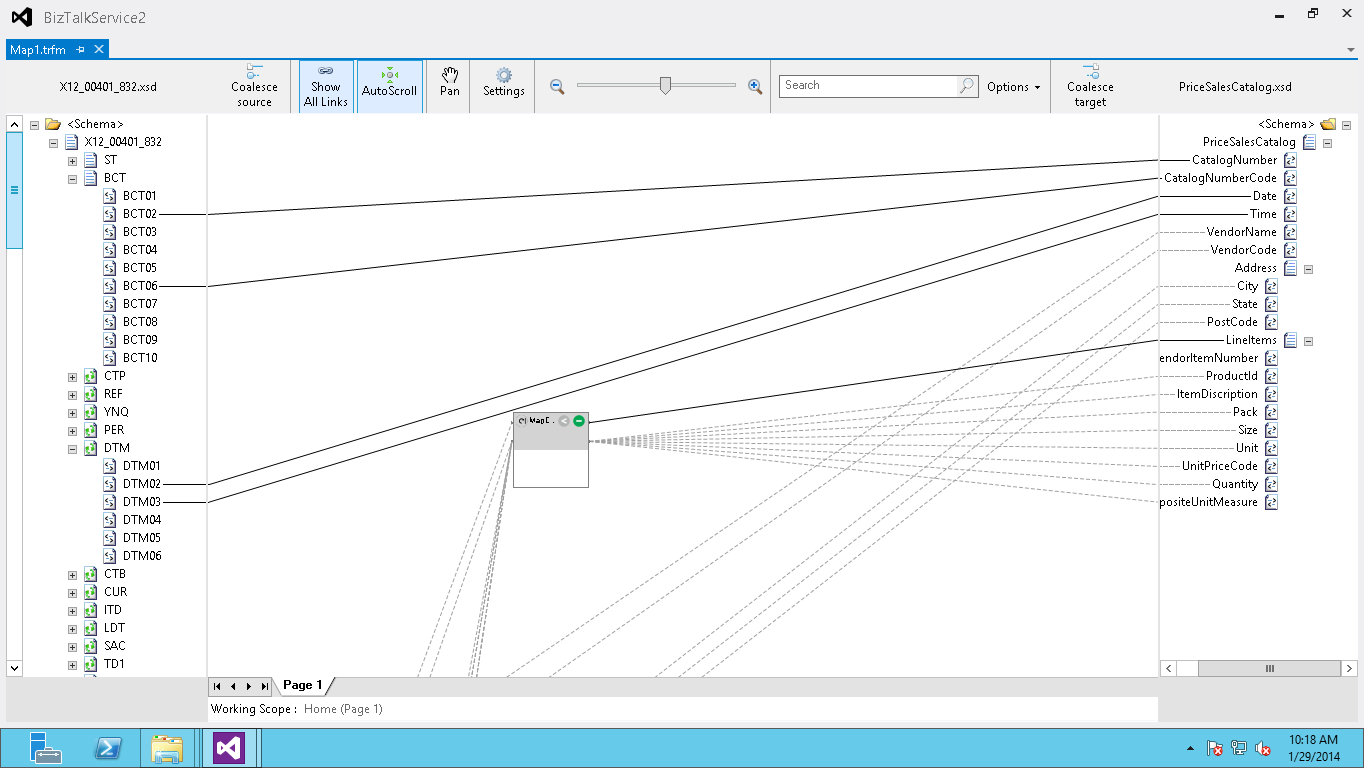Go to last page arrow

264,686
